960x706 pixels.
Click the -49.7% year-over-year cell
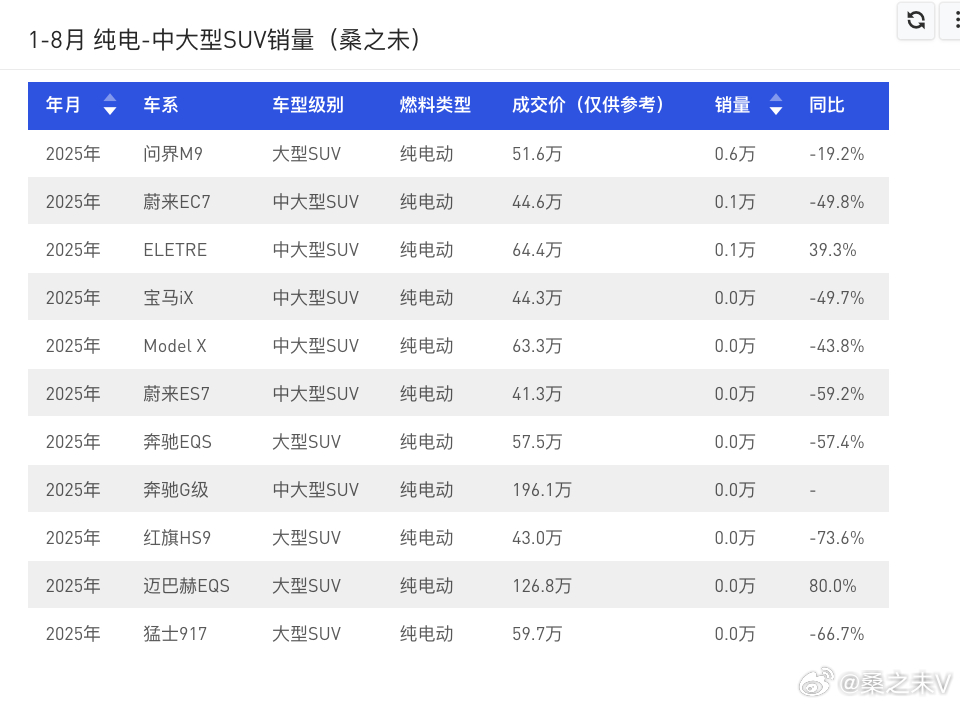836,298
